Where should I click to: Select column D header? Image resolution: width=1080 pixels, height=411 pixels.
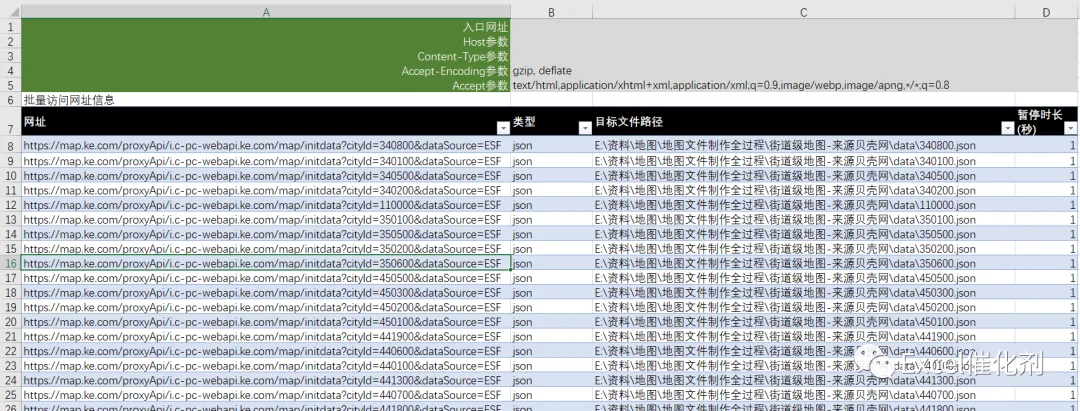click(x=1047, y=12)
